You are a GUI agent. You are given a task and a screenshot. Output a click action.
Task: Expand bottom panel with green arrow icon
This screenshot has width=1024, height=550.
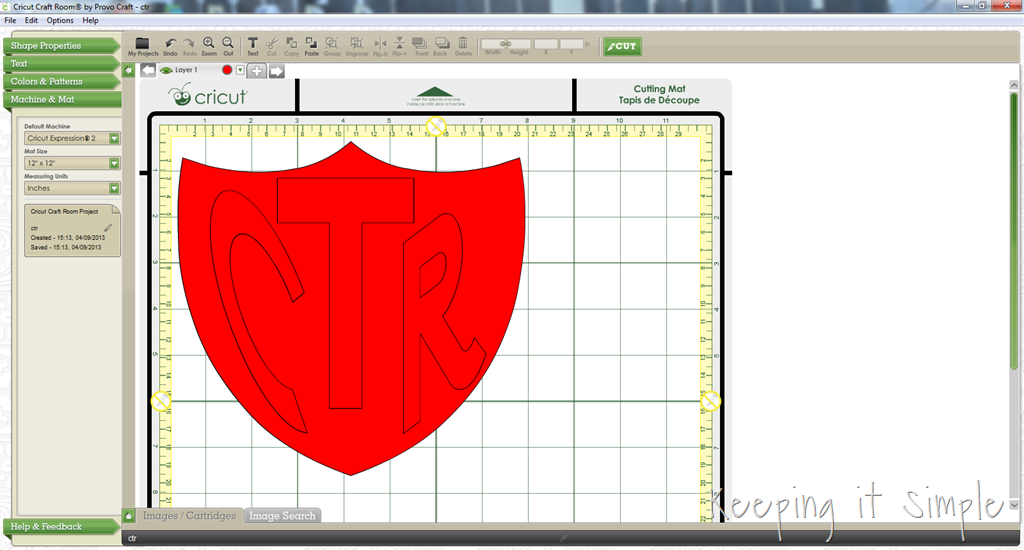point(129,516)
